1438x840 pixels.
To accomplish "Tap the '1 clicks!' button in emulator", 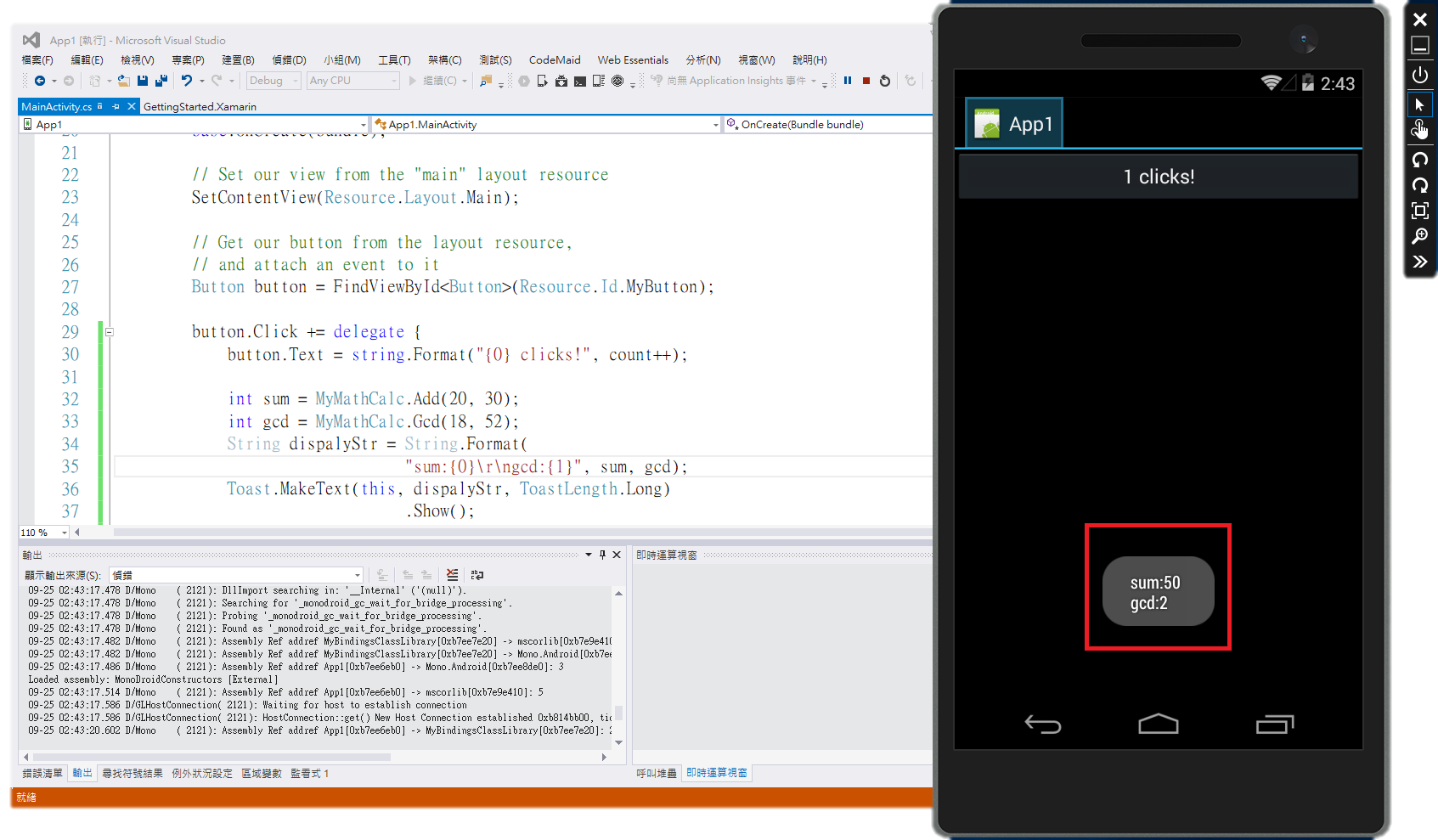I will (1159, 177).
